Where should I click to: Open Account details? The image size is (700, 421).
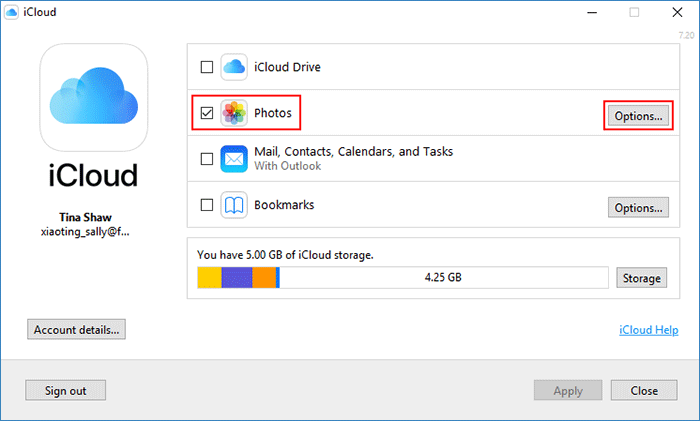(76, 329)
